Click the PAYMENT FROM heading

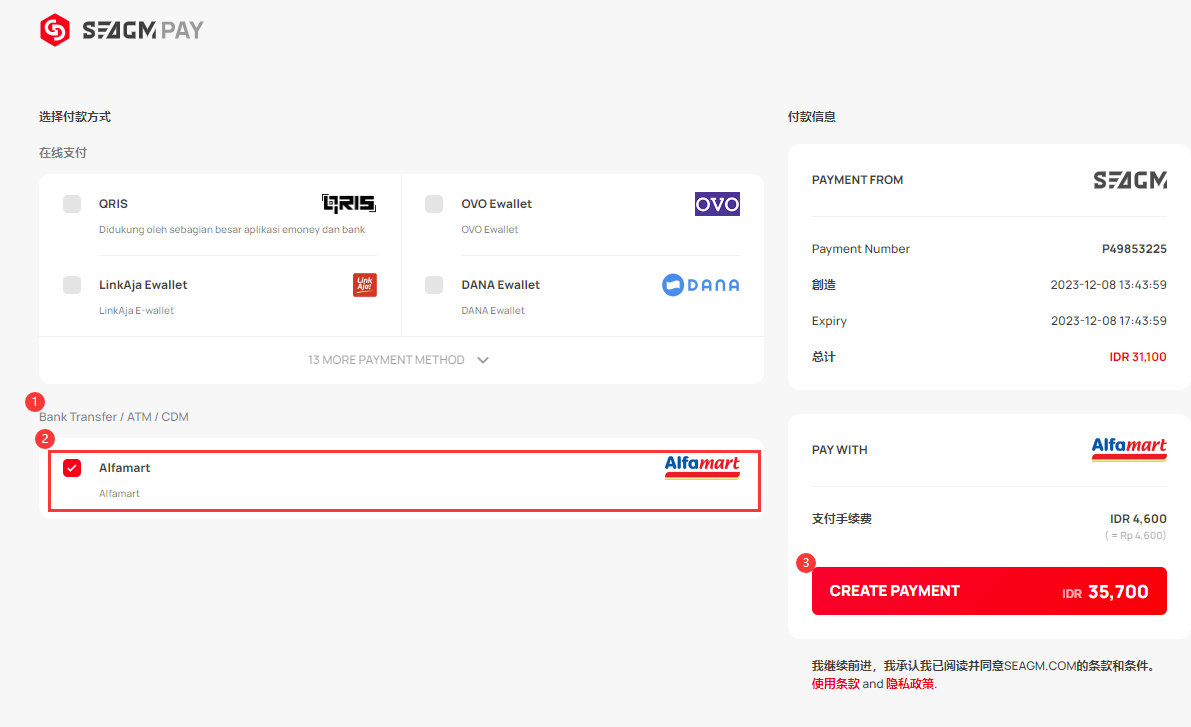[858, 180]
